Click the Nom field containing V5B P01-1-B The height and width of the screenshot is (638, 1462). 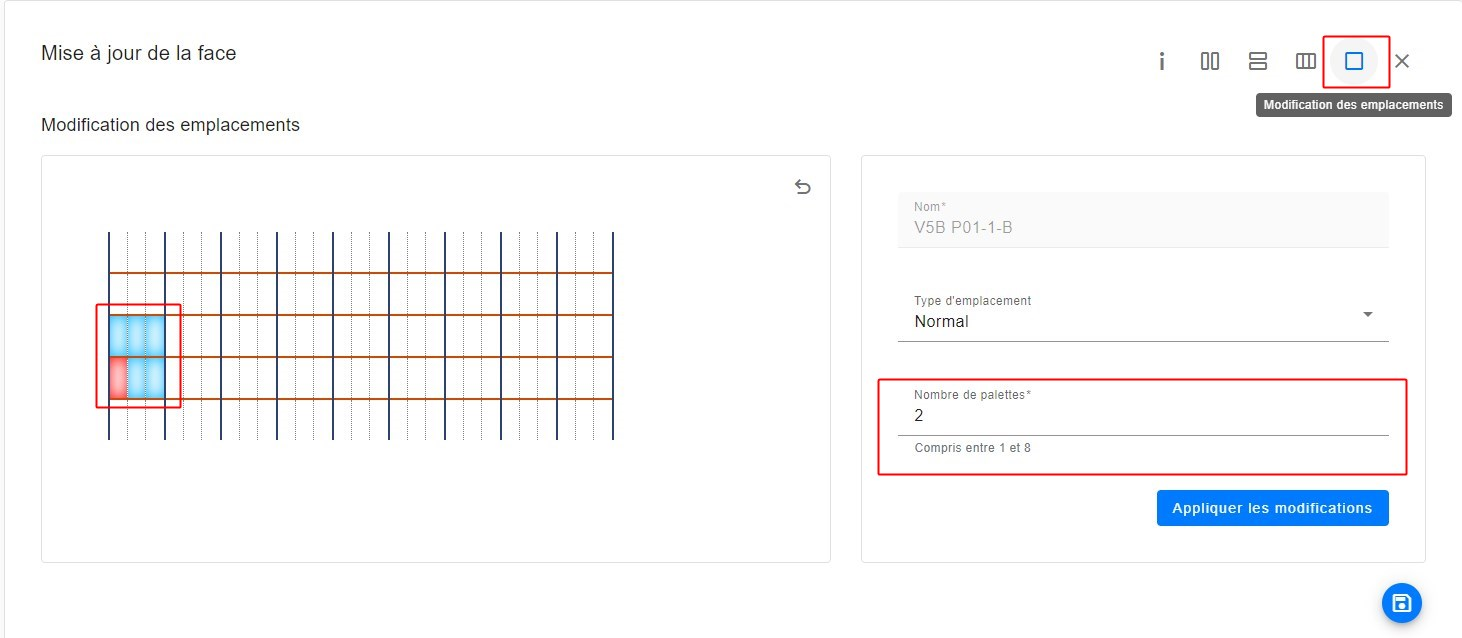(x=1142, y=227)
